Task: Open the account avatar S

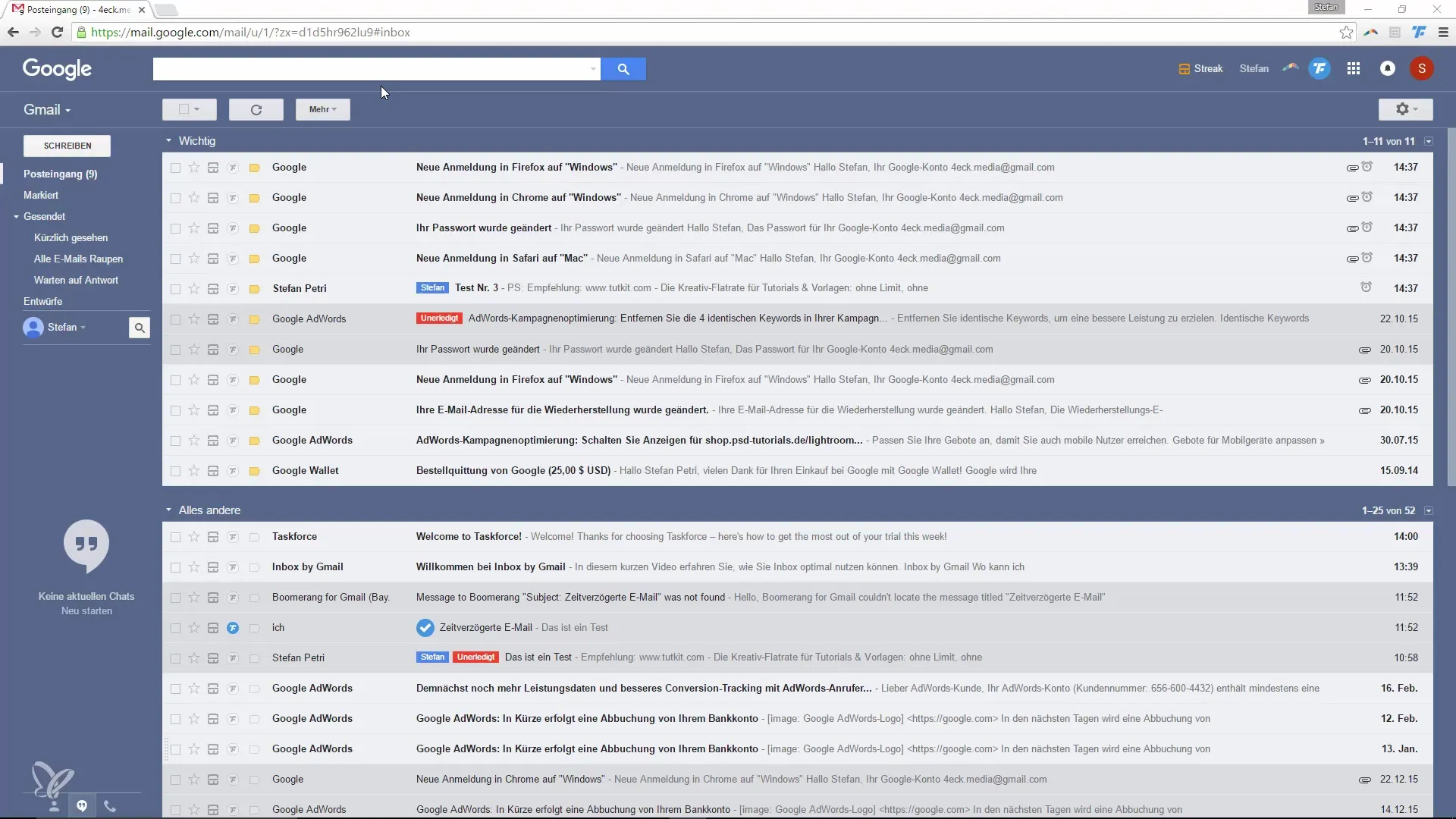Action: 1422,69
